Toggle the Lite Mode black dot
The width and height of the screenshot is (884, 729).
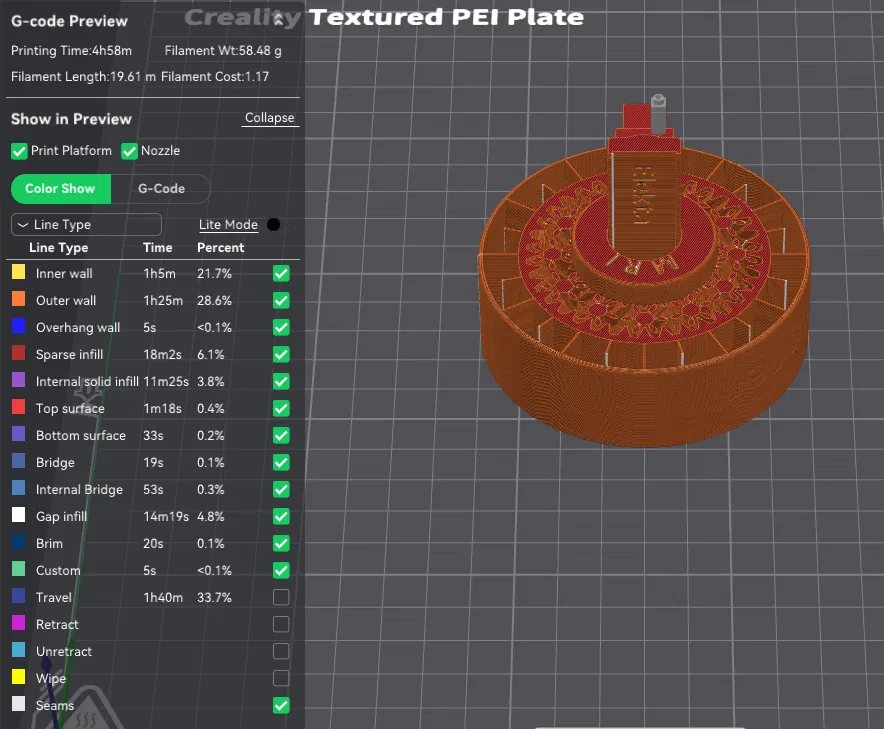pyautogui.click(x=273, y=224)
